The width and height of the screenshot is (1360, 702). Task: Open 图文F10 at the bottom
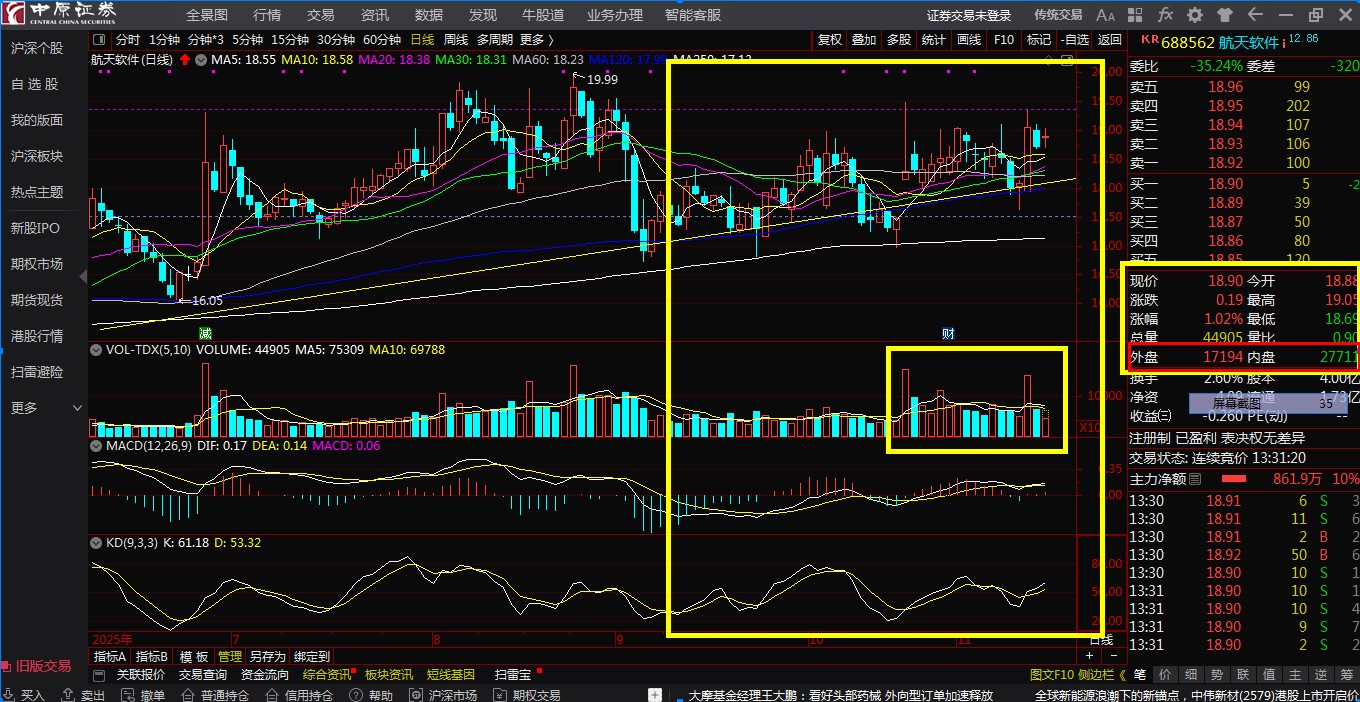(1051, 675)
